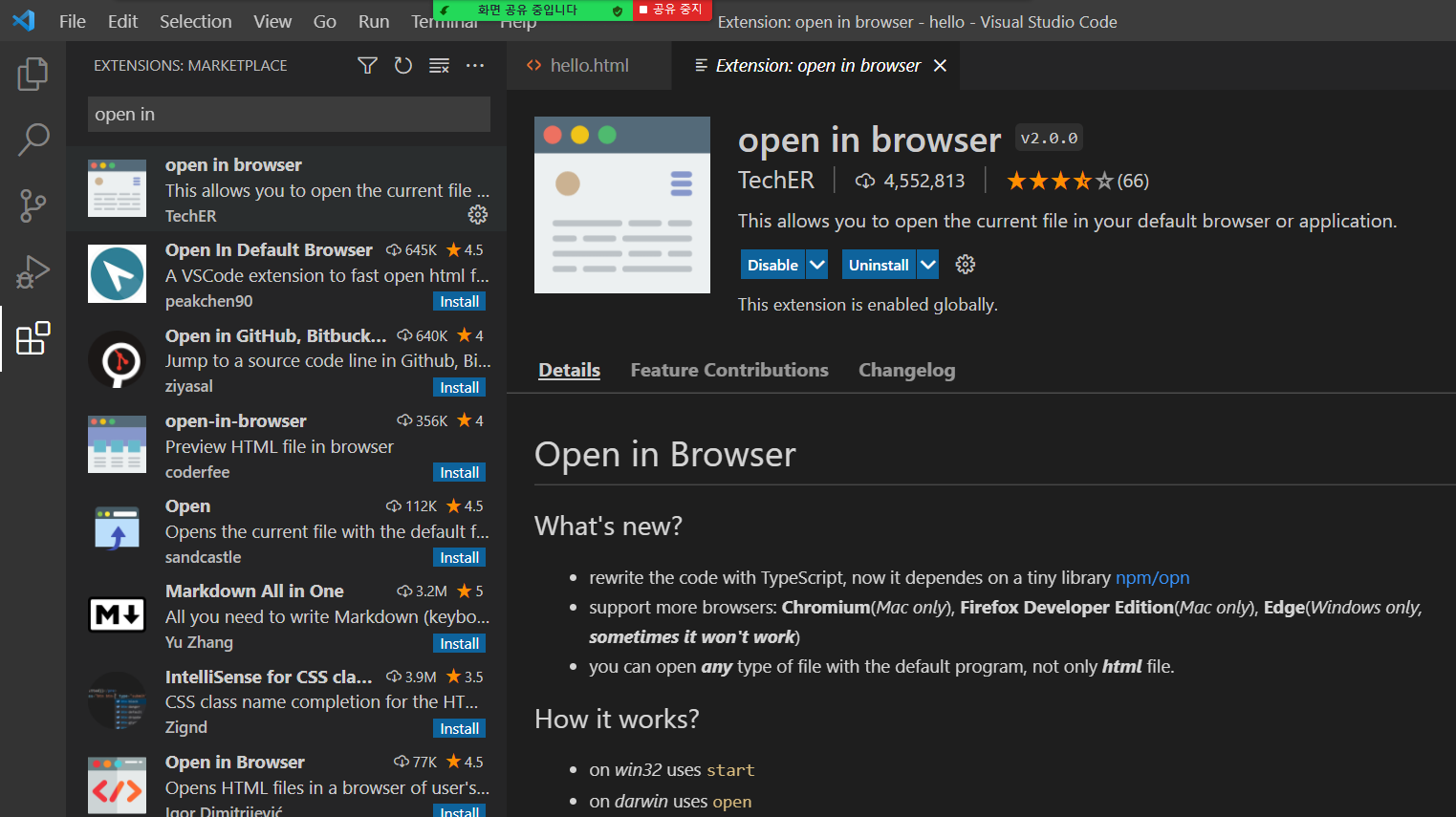
Task: Expand the Uninstall dropdown arrow
Action: (x=927, y=265)
